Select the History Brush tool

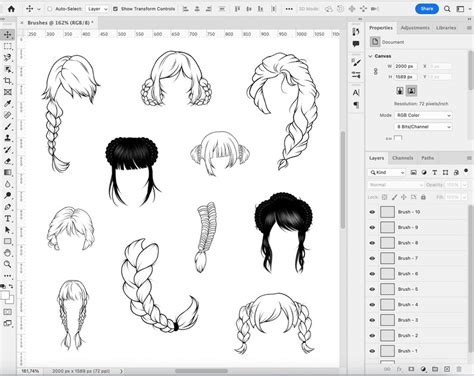(x=8, y=150)
